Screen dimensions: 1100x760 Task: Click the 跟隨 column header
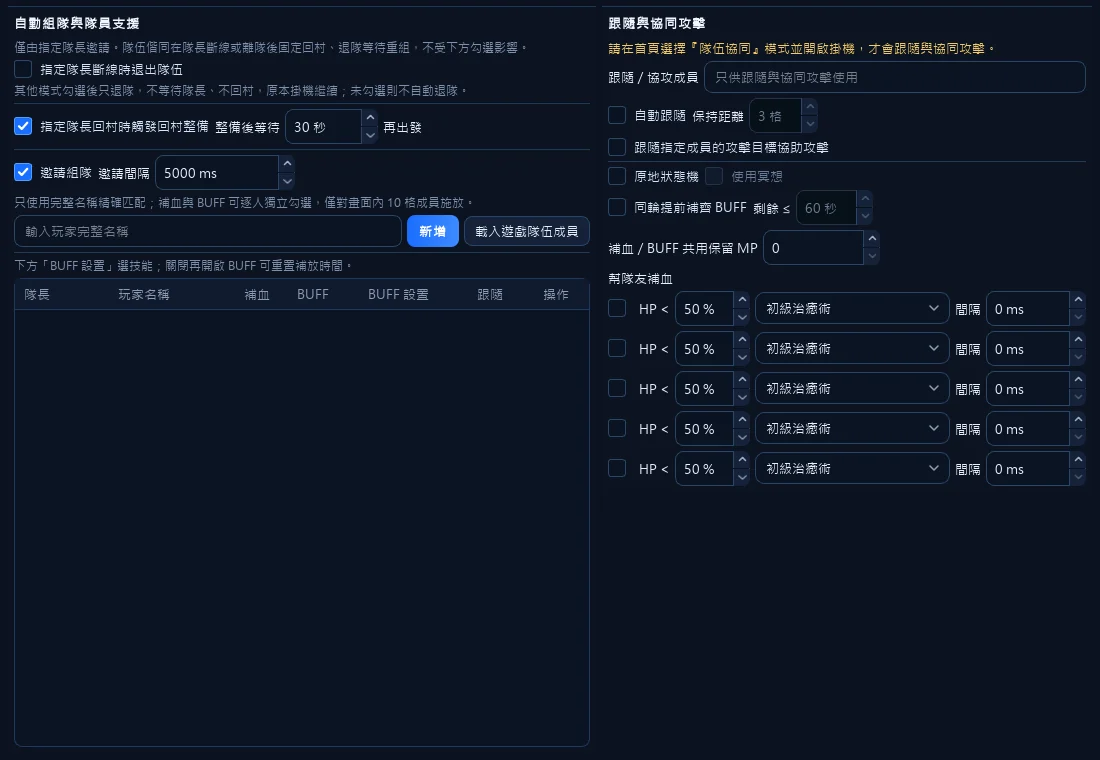pyautogui.click(x=490, y=294)
